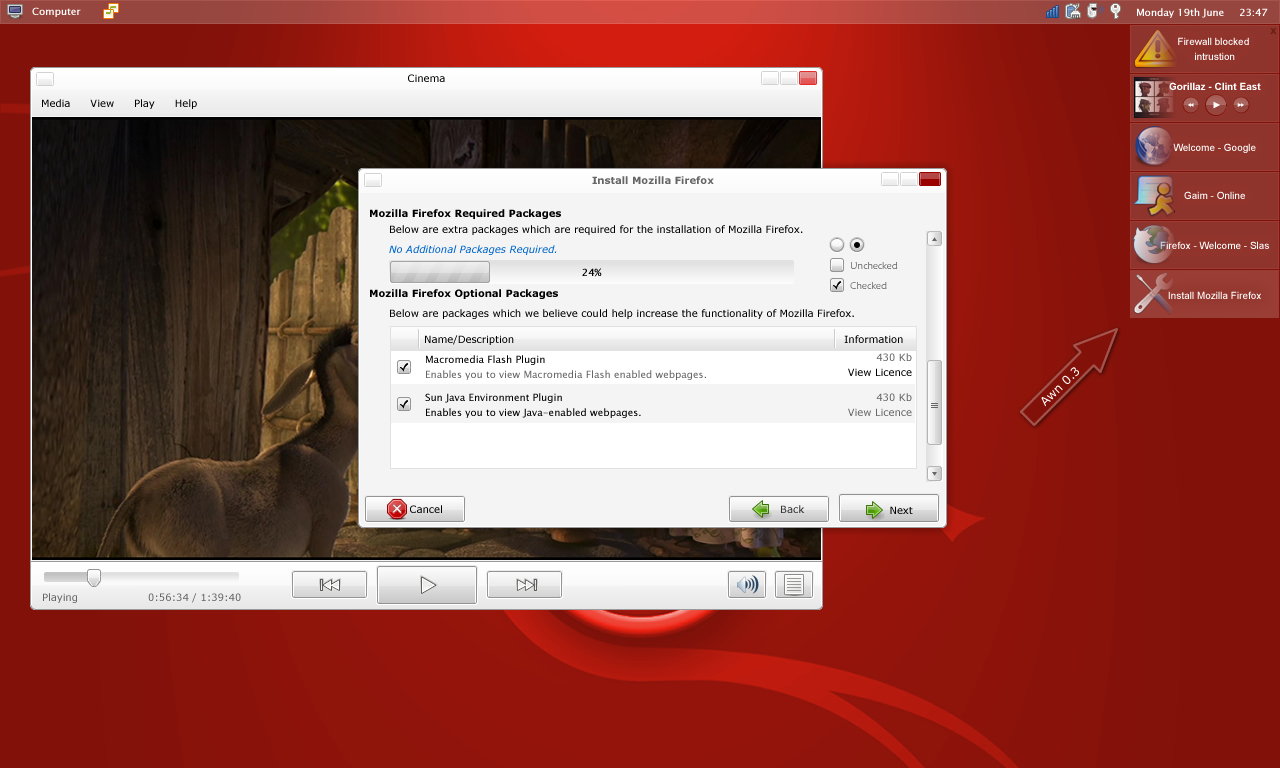1280x768 pixels.
Task: Click No Additional Packages Required link
Action: 473,249
